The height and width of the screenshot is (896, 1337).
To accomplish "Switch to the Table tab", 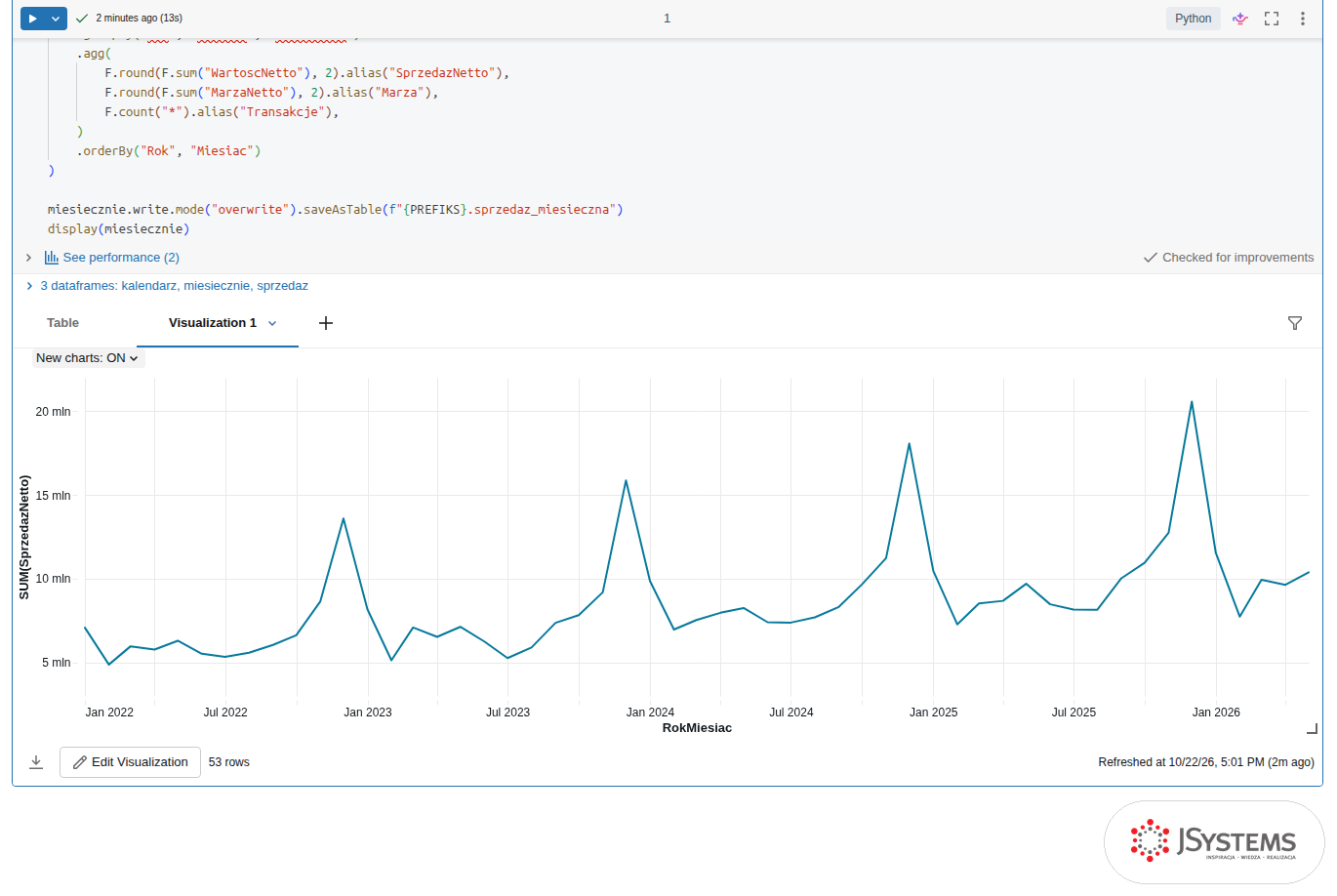I will [62, 323].
